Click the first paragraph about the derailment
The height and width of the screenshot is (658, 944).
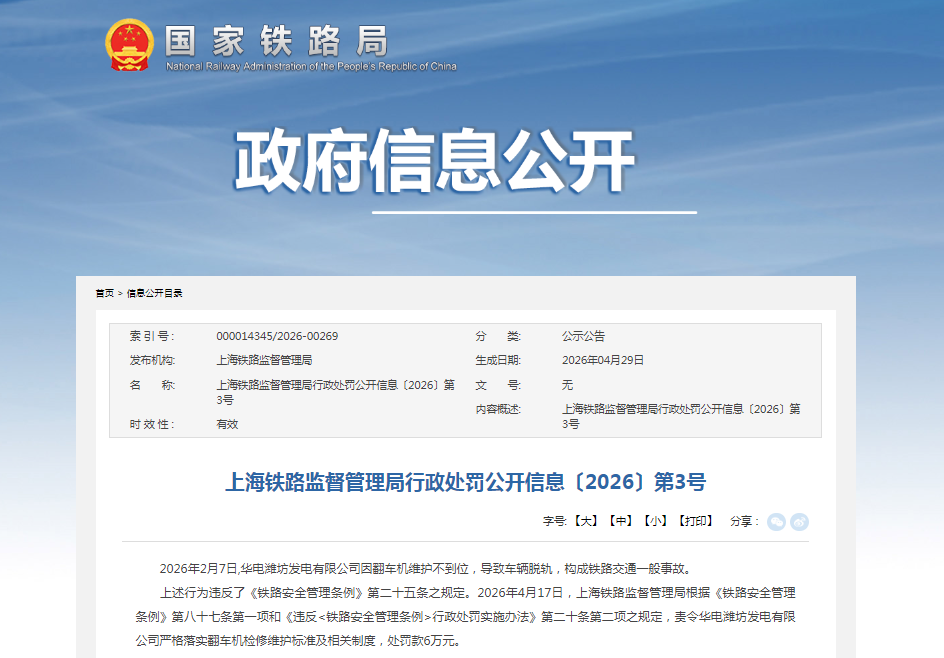[425, 569]
